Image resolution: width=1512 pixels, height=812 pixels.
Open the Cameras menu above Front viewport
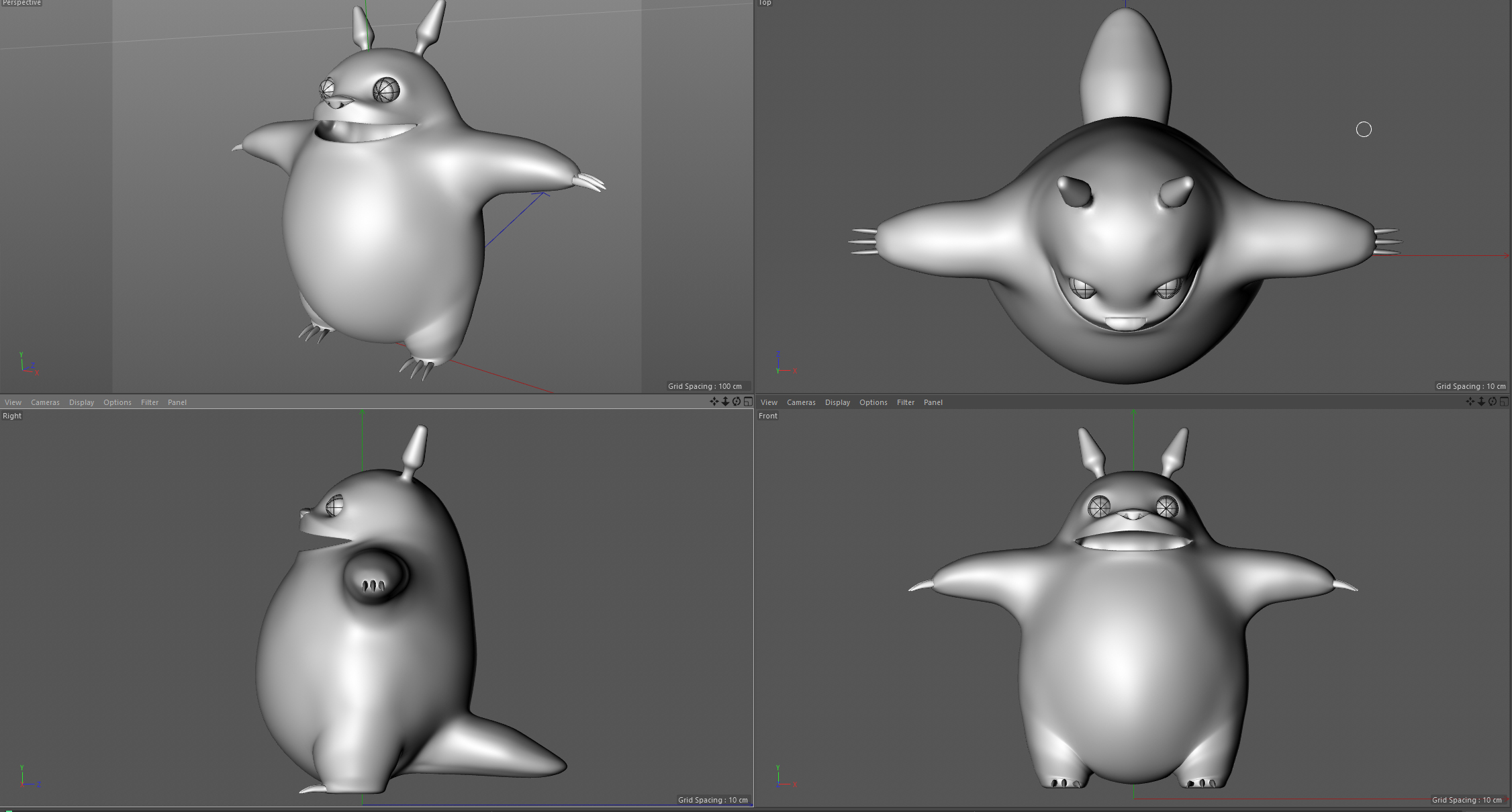(801, 402)
